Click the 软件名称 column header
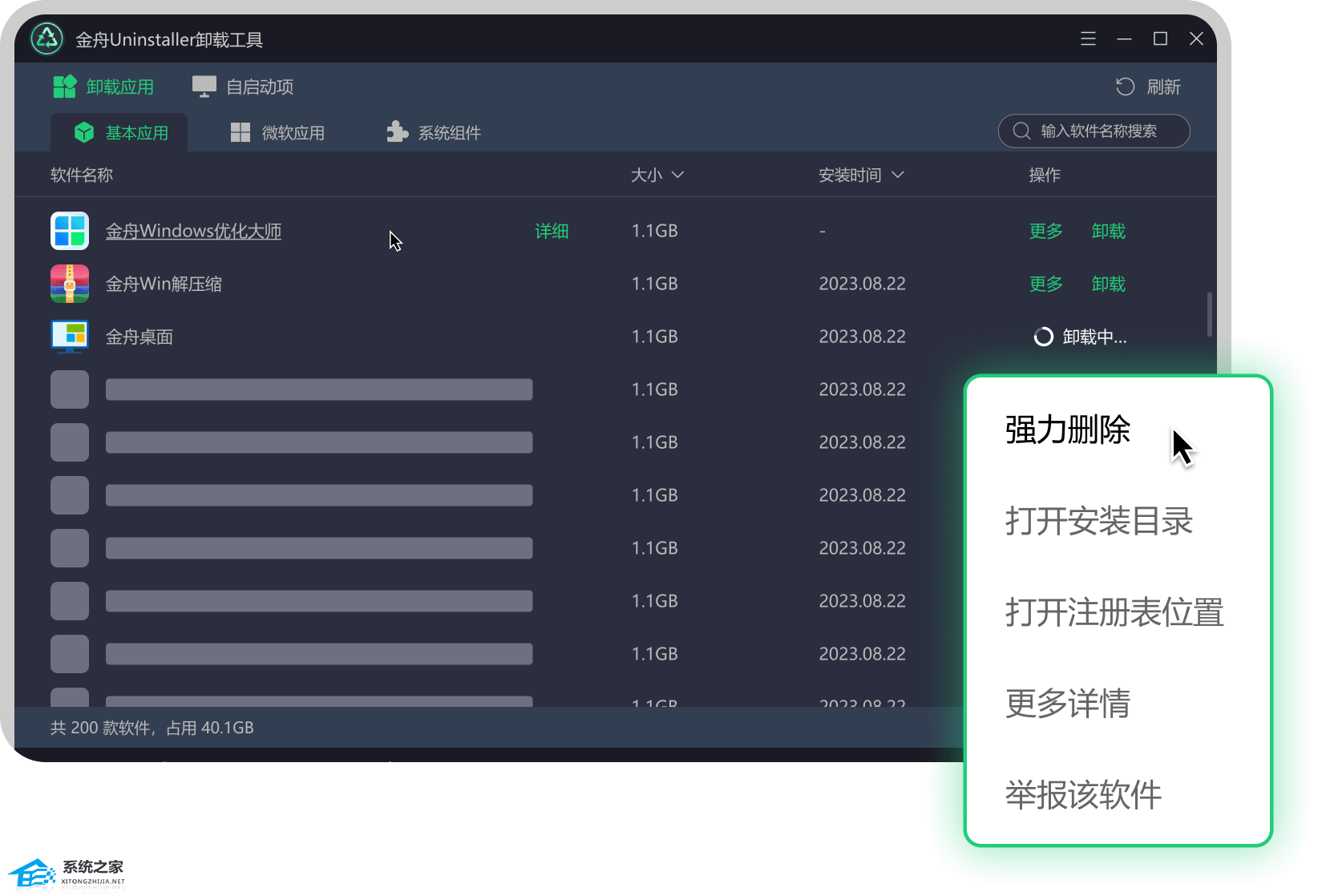Screen dimensions: 1322x896 (82, 175)
